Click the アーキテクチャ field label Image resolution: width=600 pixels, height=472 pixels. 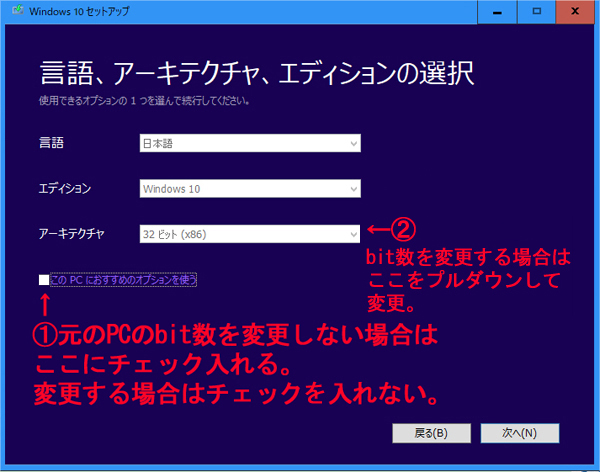tap(72, 234)
